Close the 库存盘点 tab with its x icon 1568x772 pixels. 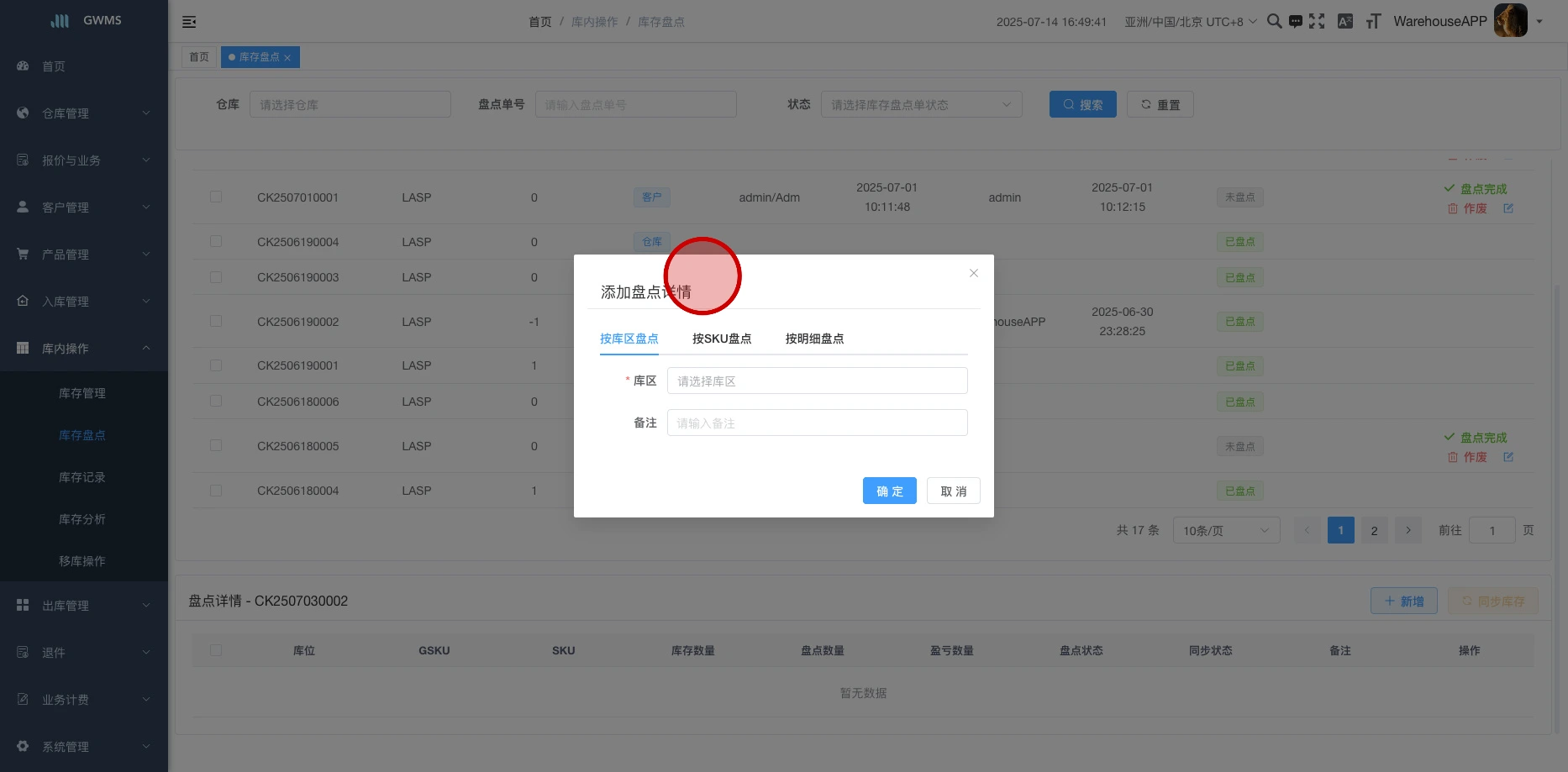click(287, 58)
